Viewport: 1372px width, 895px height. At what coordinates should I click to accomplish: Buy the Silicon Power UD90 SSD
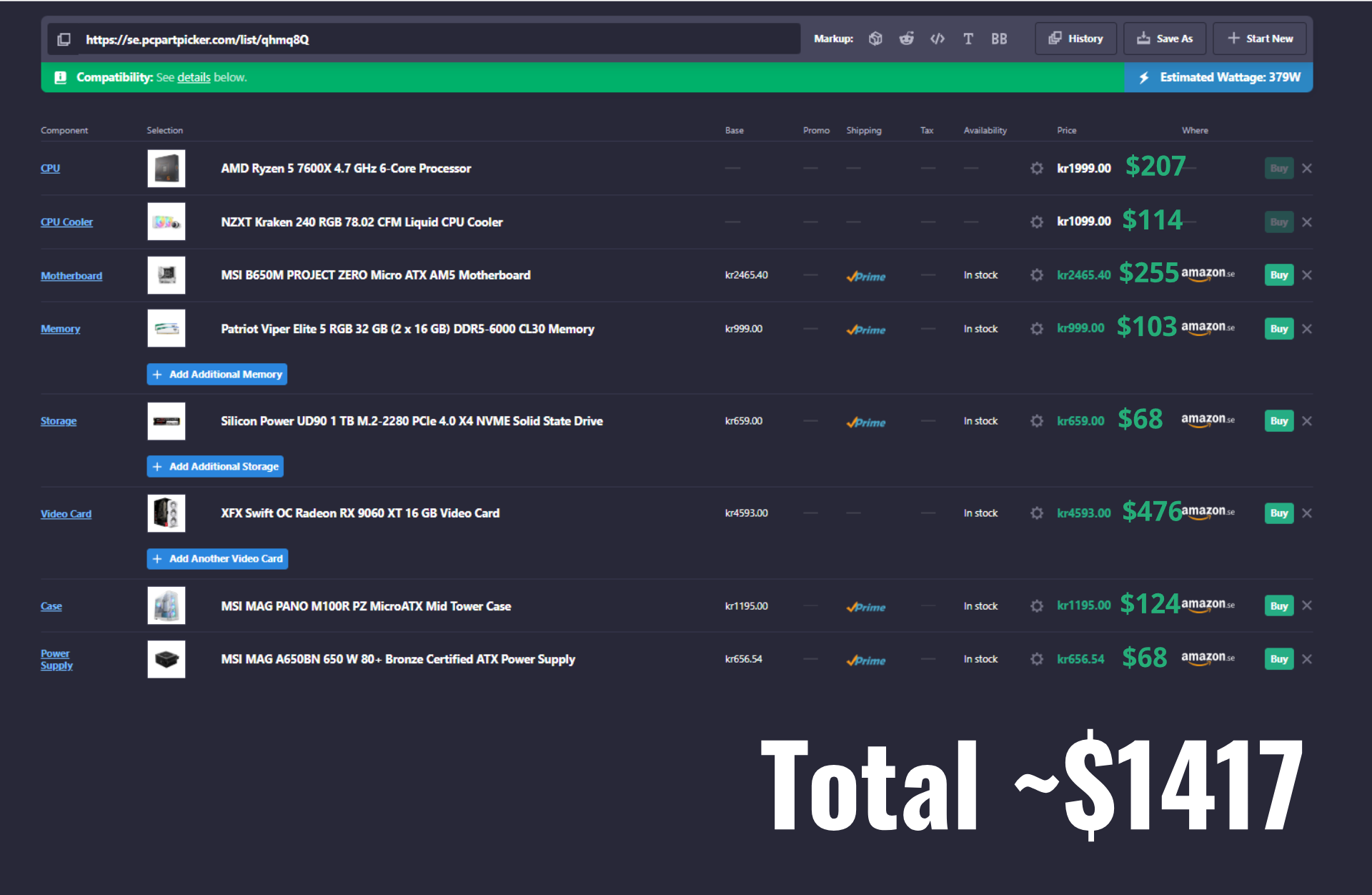point(1279,421)
